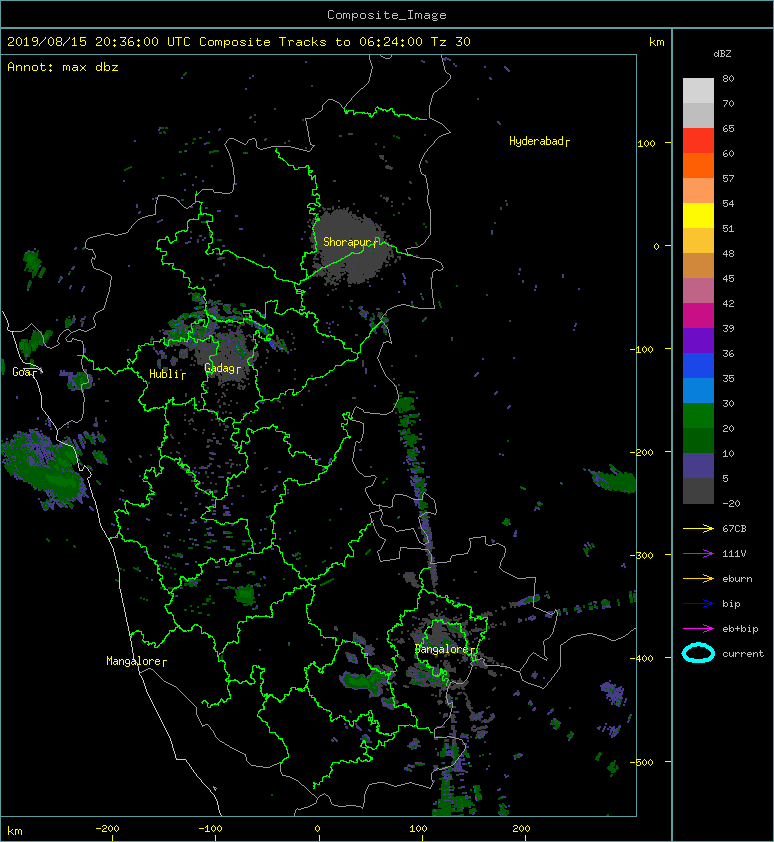Click the 2019/08/15 20:36:00 UTC timestamp
Image resolution: width=774 pixels, height=842 pixels.
[x=99, y=42]
